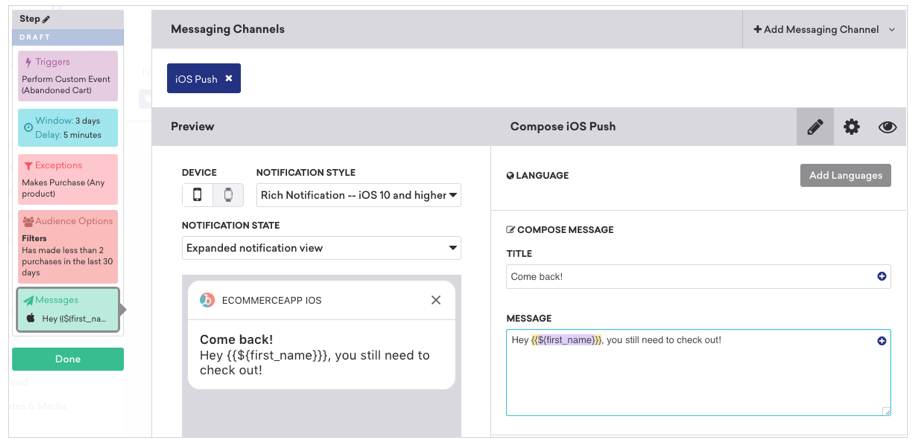915x444 pixels.
Task: Click the Apple logo in Messages card
Action: [31, 318]
